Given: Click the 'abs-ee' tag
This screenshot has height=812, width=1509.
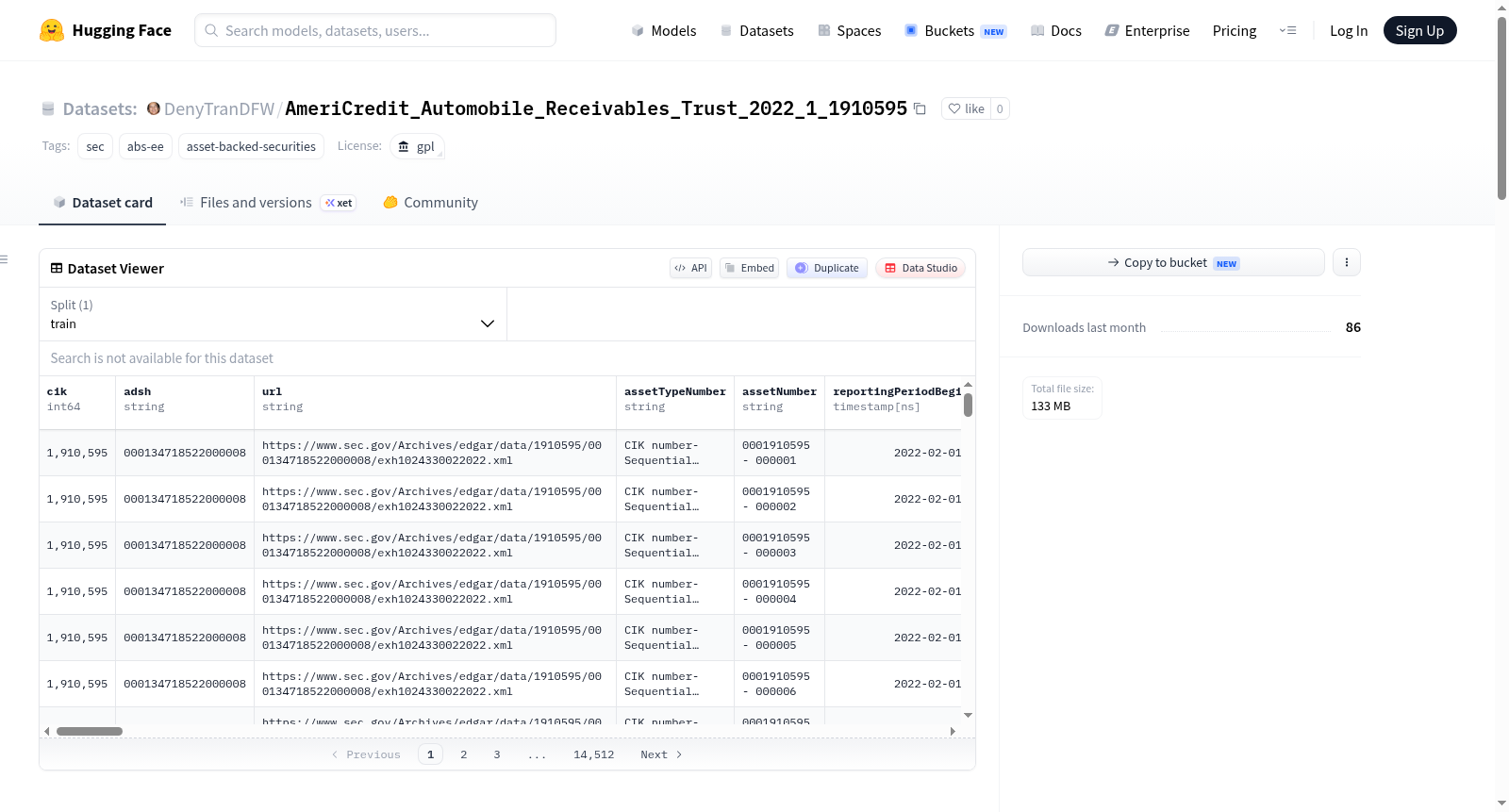Looking at the screenshot, I should pos(145,146).
